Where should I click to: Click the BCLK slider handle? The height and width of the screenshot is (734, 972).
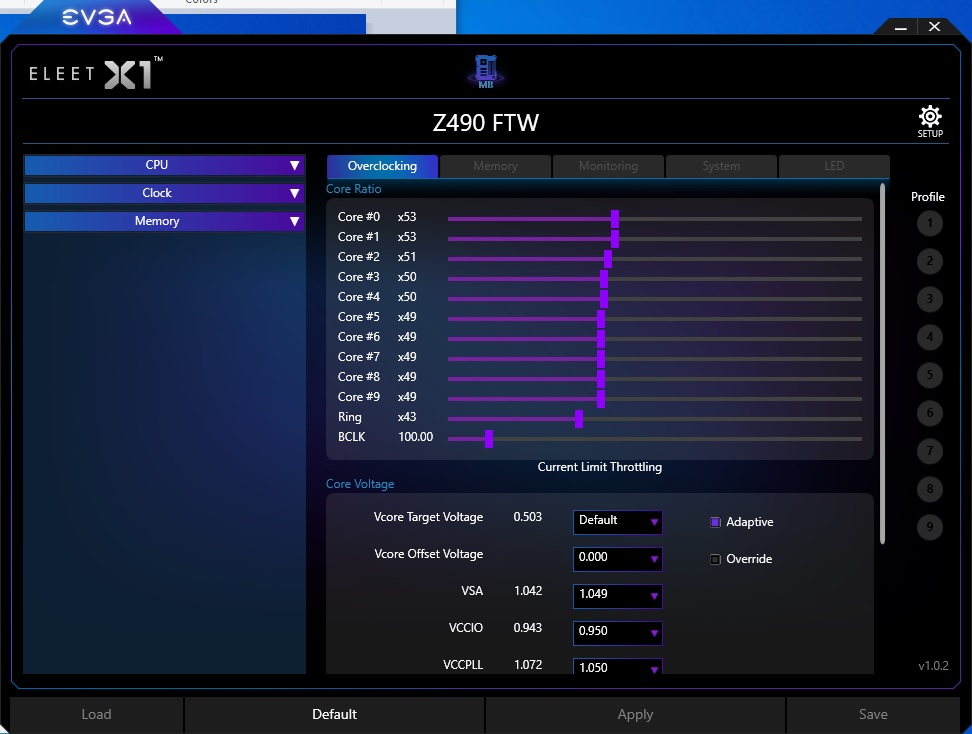point(489,439)
